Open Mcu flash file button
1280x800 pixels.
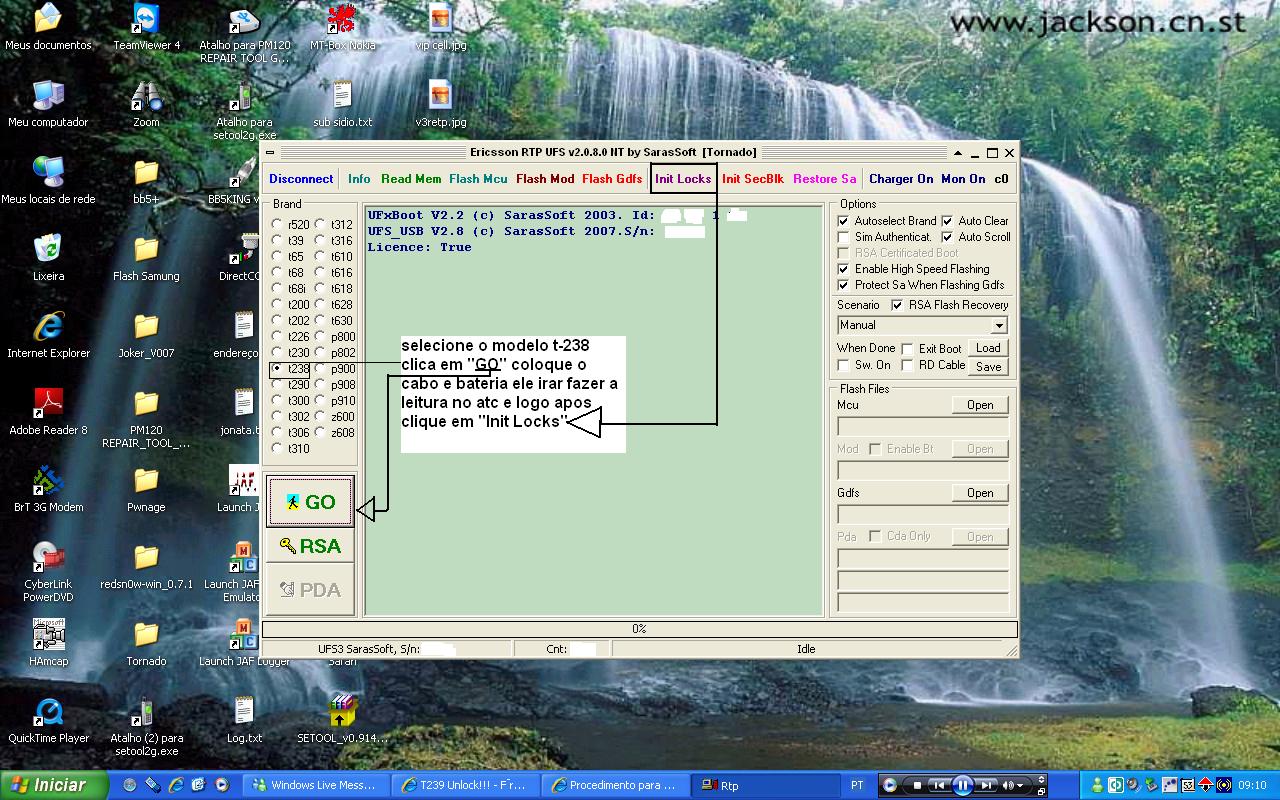pos(980,405)
